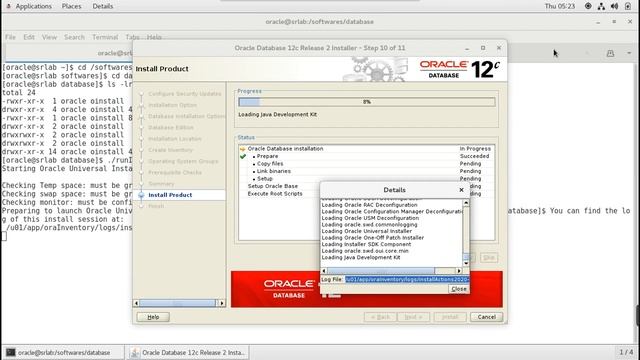The width and height of the screenshot is (640, 360).
Task: Click the workspace switcher 1 / 4
Action: [626, 352]
